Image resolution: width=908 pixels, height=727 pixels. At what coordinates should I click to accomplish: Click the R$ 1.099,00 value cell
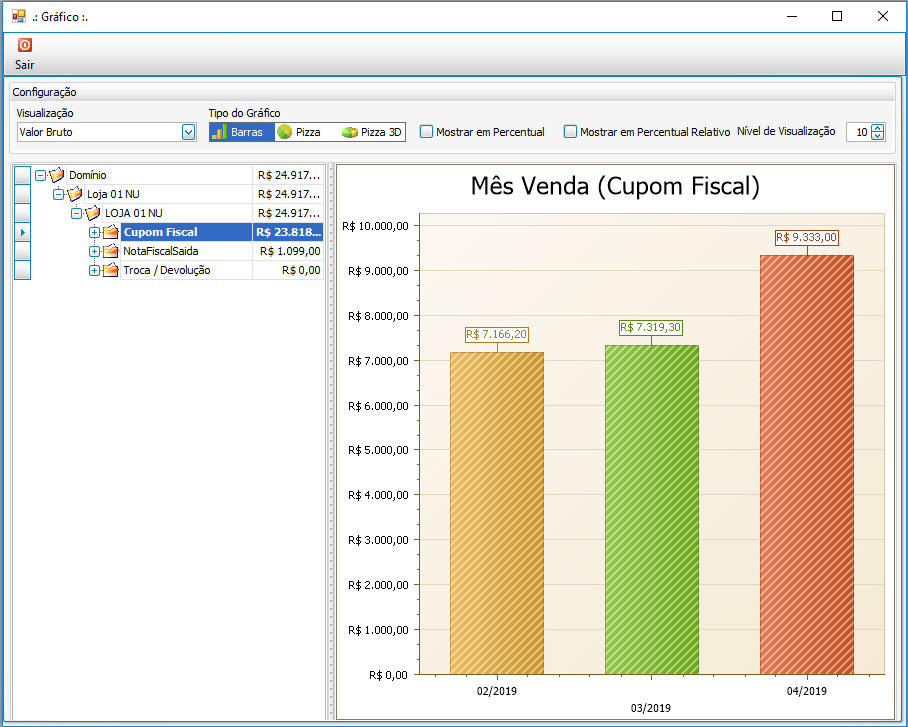(x=288, y=251)
